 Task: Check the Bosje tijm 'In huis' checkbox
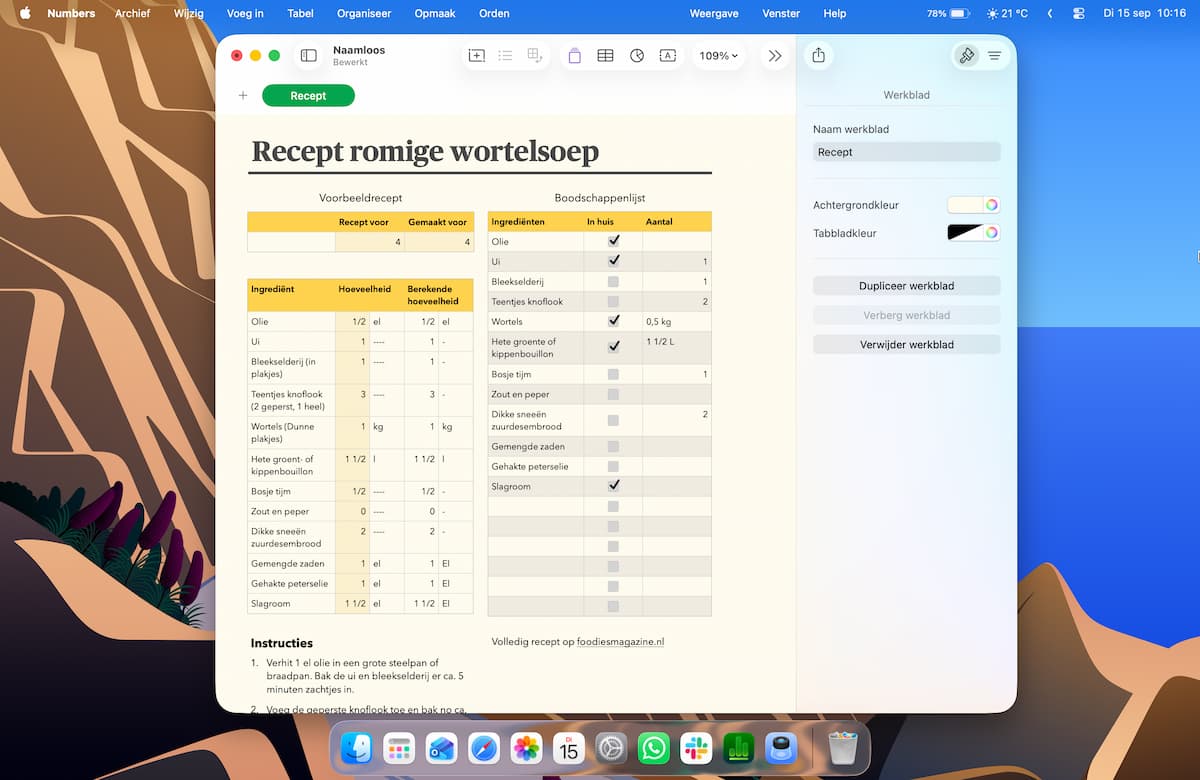(614, 374)
